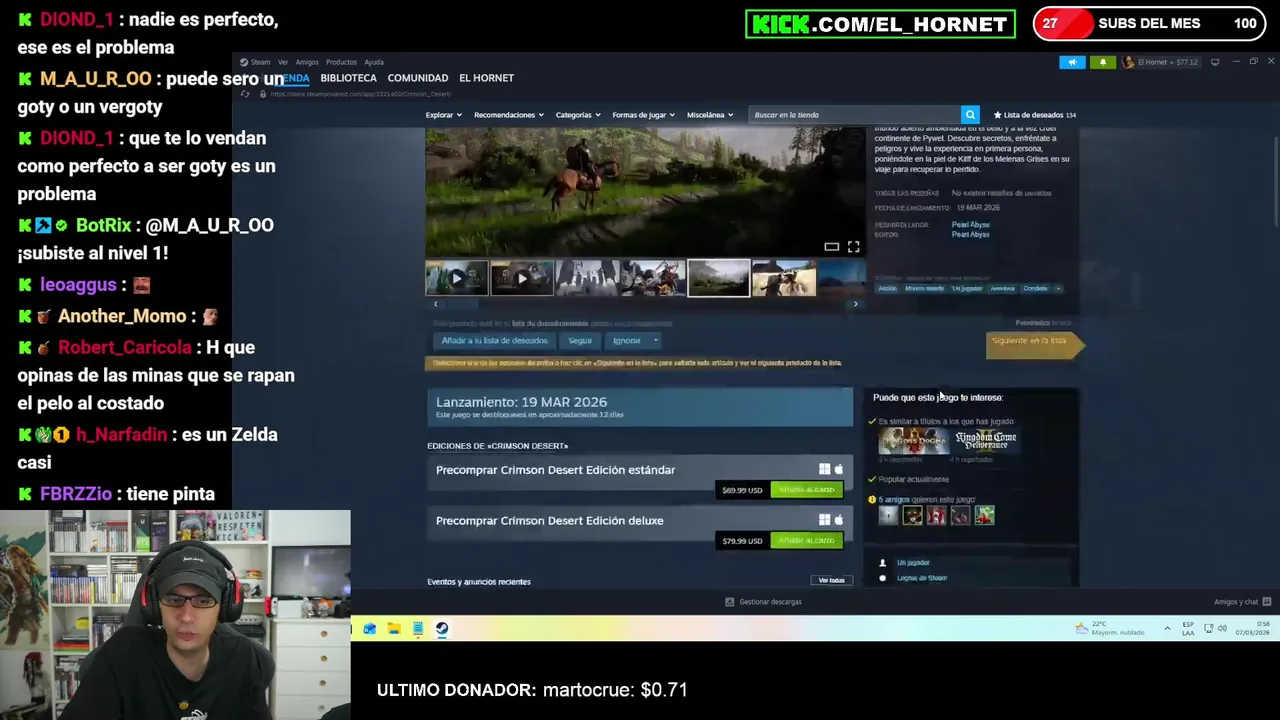Click the Logros de Steam feature link
Viewport: 1280px width, 720px height.
(921, 578)
